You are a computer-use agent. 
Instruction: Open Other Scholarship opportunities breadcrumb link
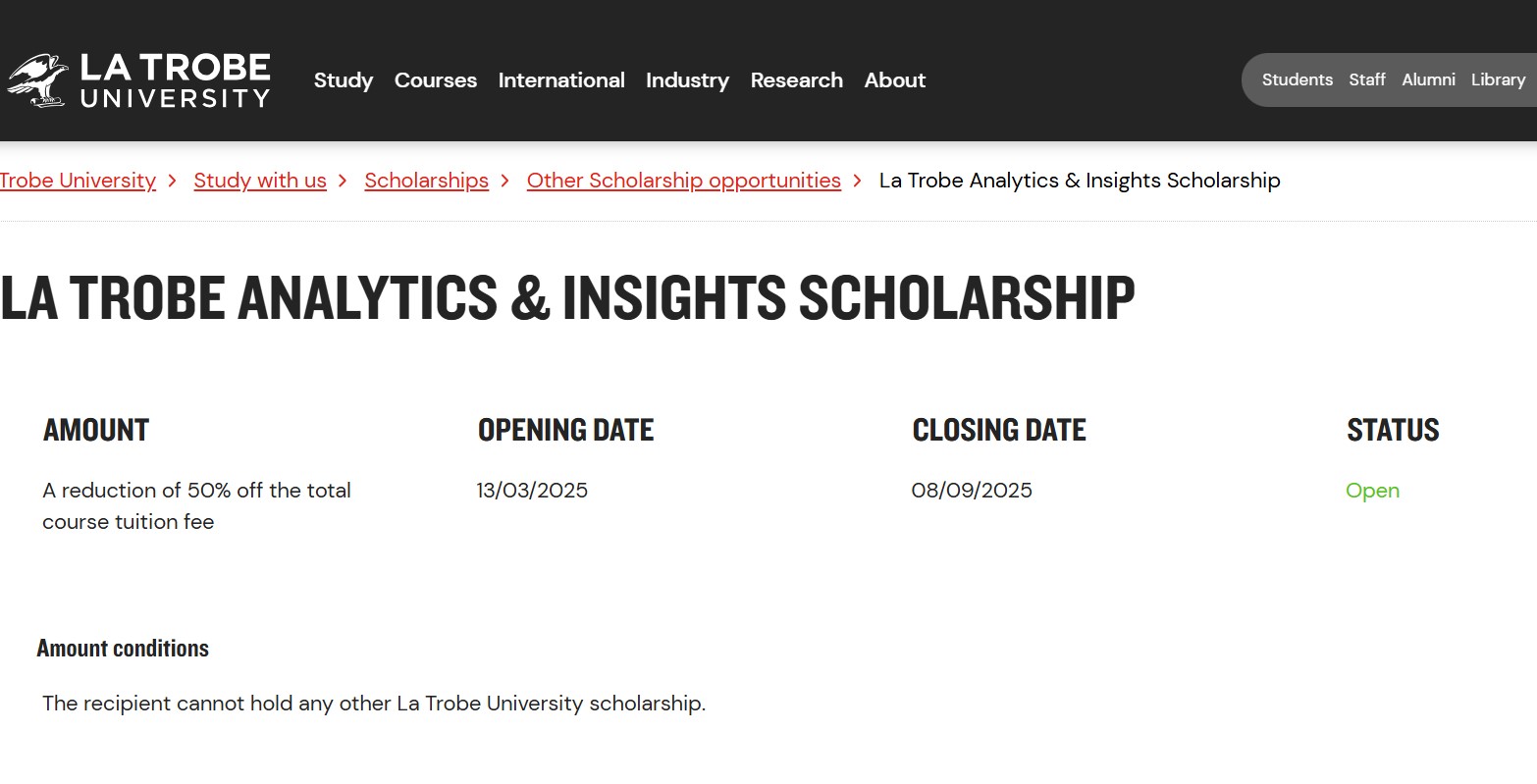(x=684, y=181)
